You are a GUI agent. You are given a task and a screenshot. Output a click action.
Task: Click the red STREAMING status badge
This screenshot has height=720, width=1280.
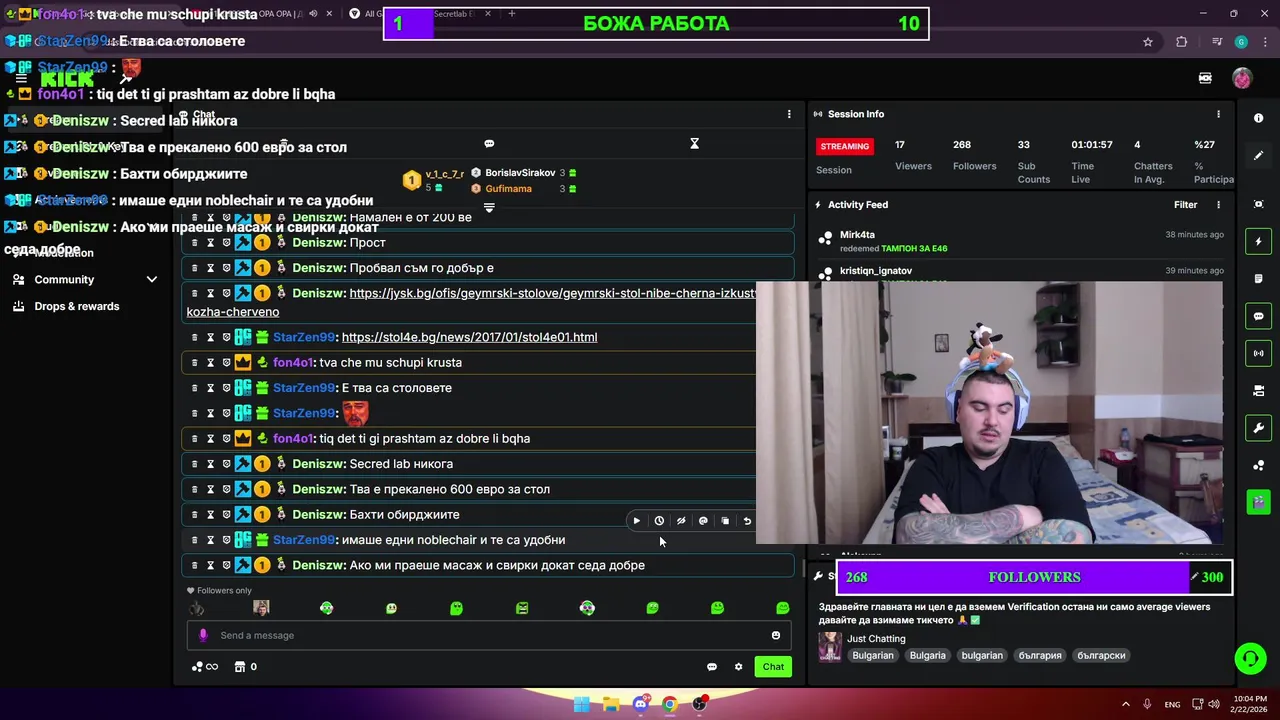(845, 146)
